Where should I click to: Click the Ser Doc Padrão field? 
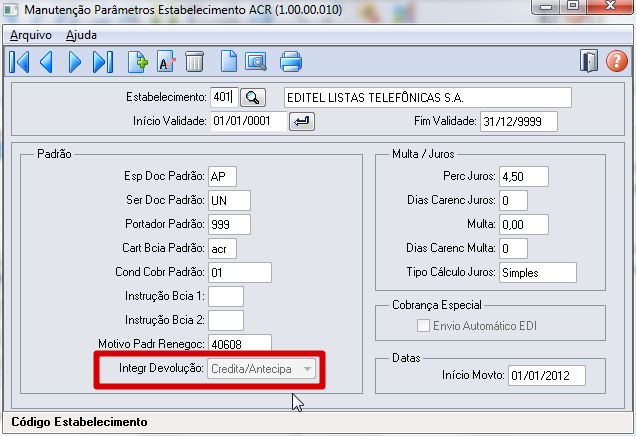pos(229,200)
